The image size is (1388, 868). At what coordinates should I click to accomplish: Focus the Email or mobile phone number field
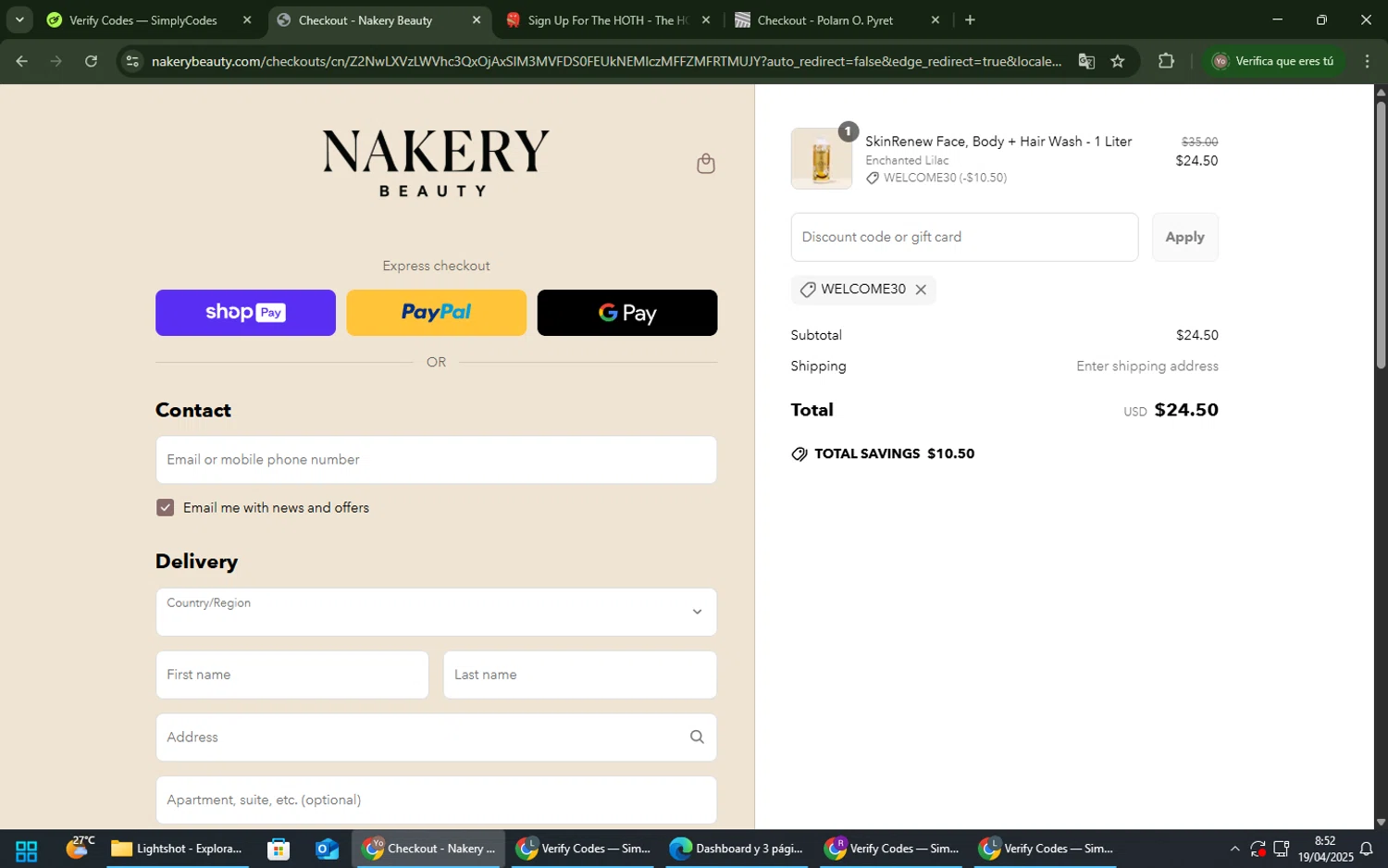point(436,460)
